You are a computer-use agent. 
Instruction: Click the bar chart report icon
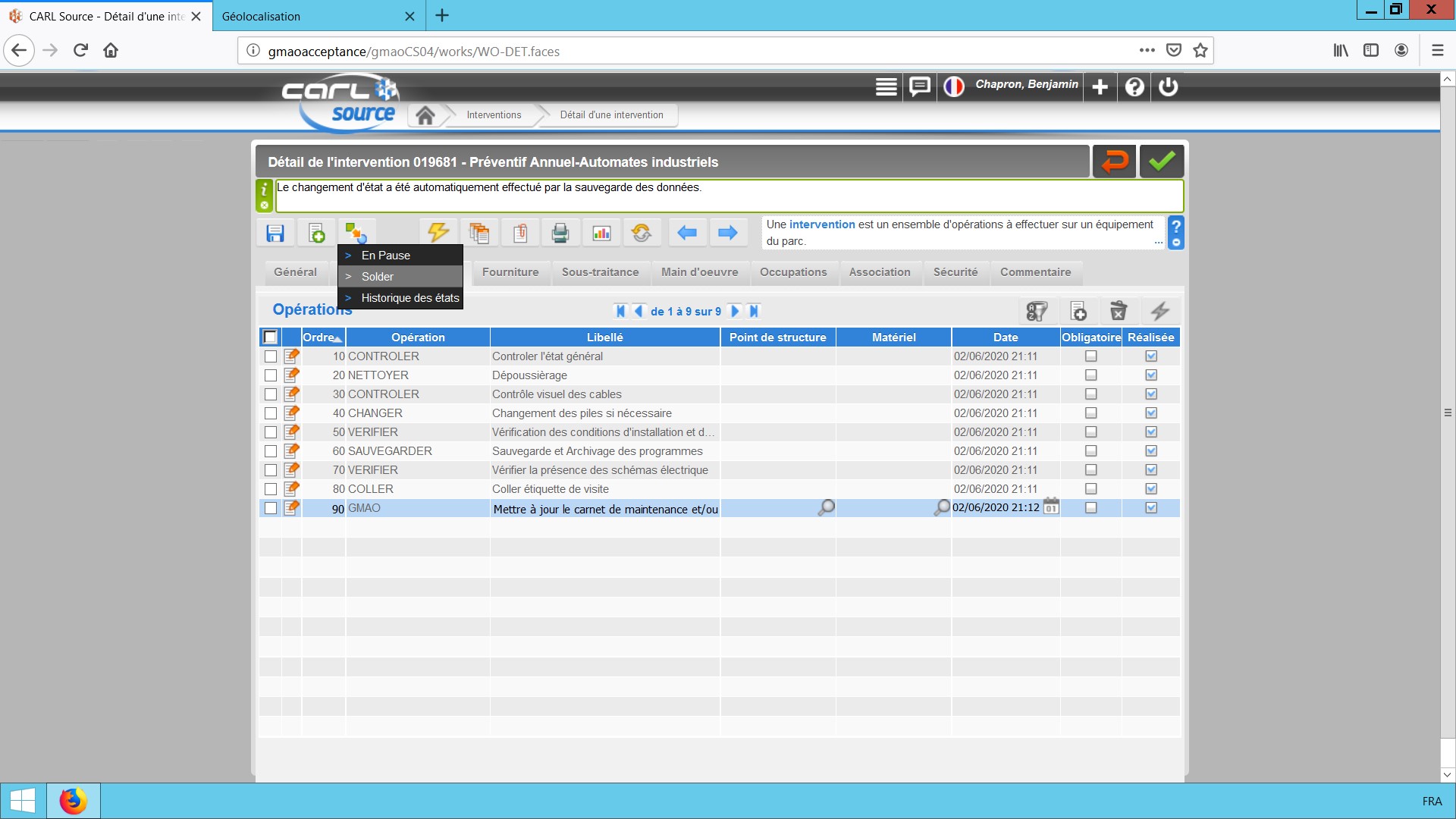tap(601, 233)
